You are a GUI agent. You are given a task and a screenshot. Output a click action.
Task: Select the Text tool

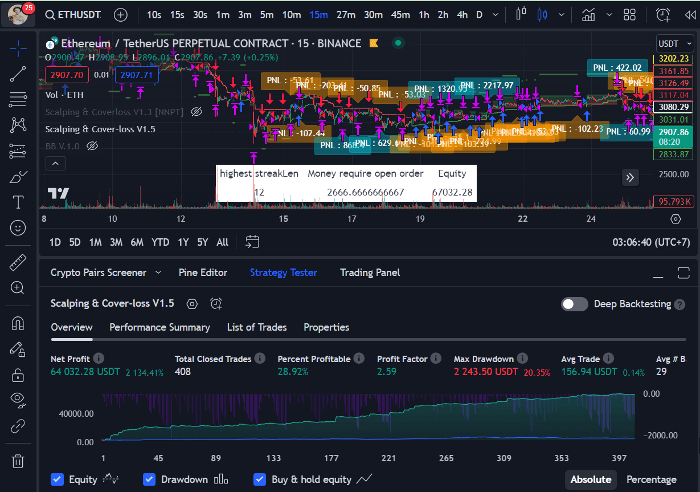point(18,202)
